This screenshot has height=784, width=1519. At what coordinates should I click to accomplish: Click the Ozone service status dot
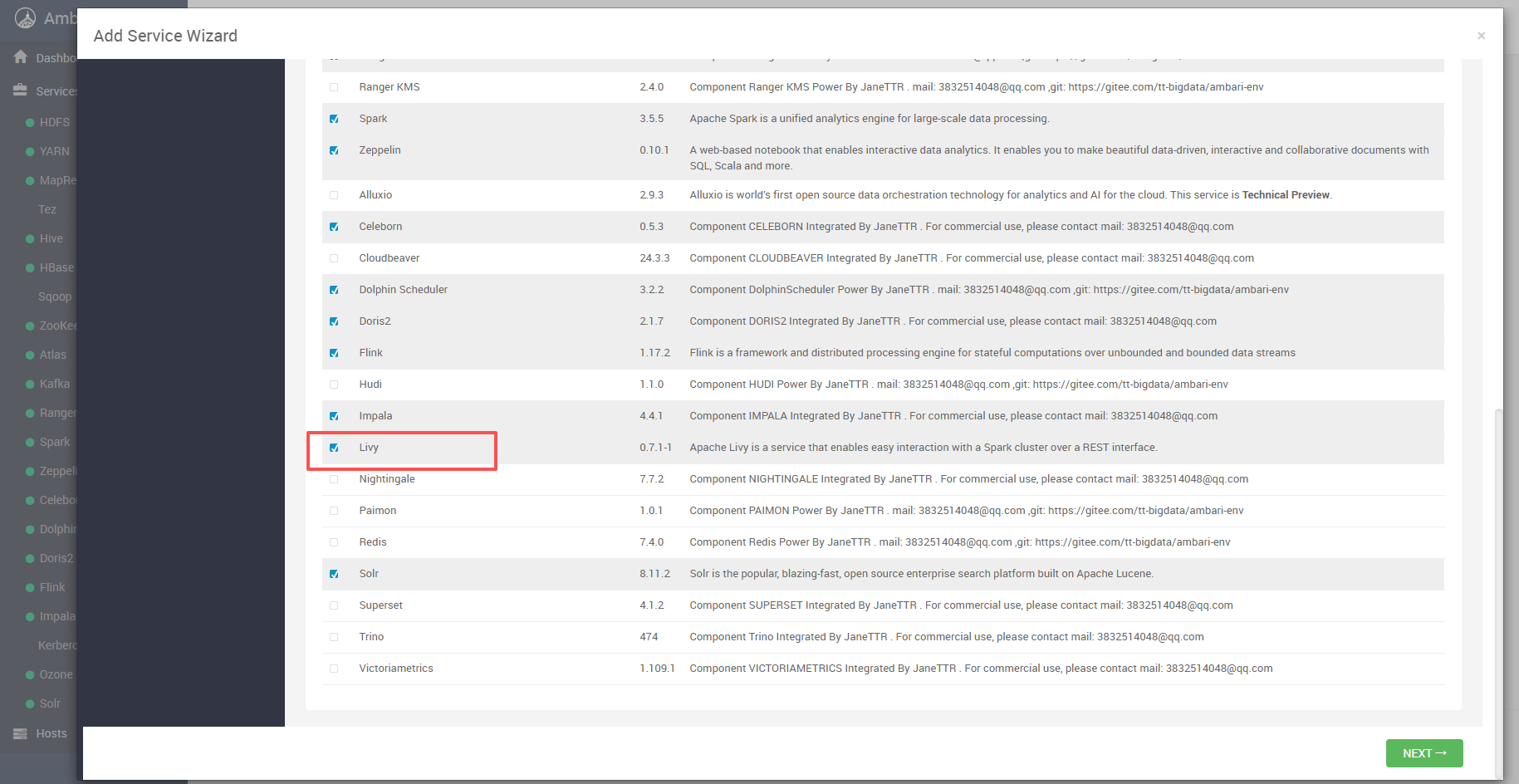click(30, 675)
